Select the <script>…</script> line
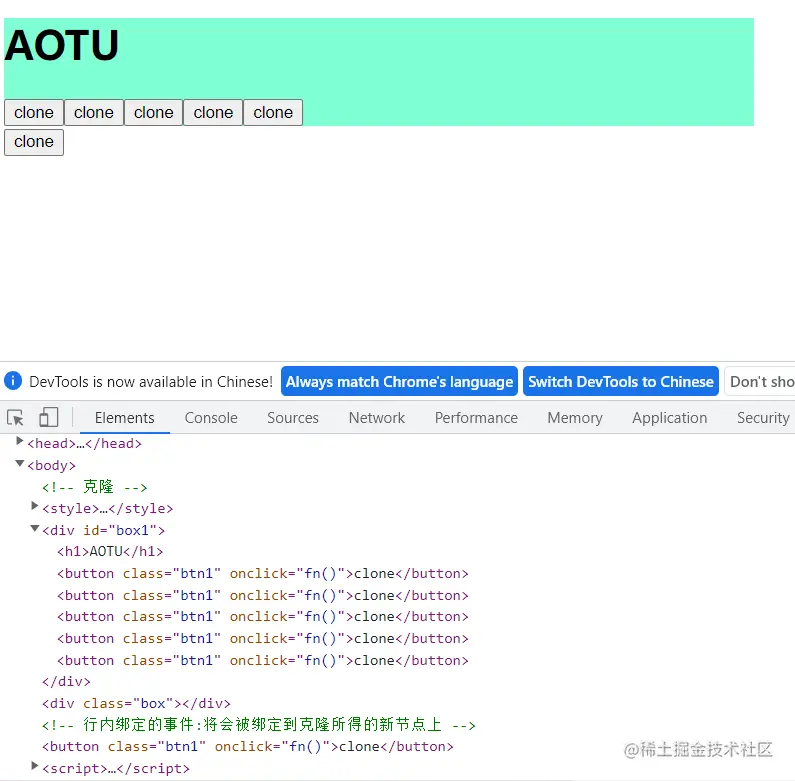Screen dimensions: 795x781 coord(116,769)
